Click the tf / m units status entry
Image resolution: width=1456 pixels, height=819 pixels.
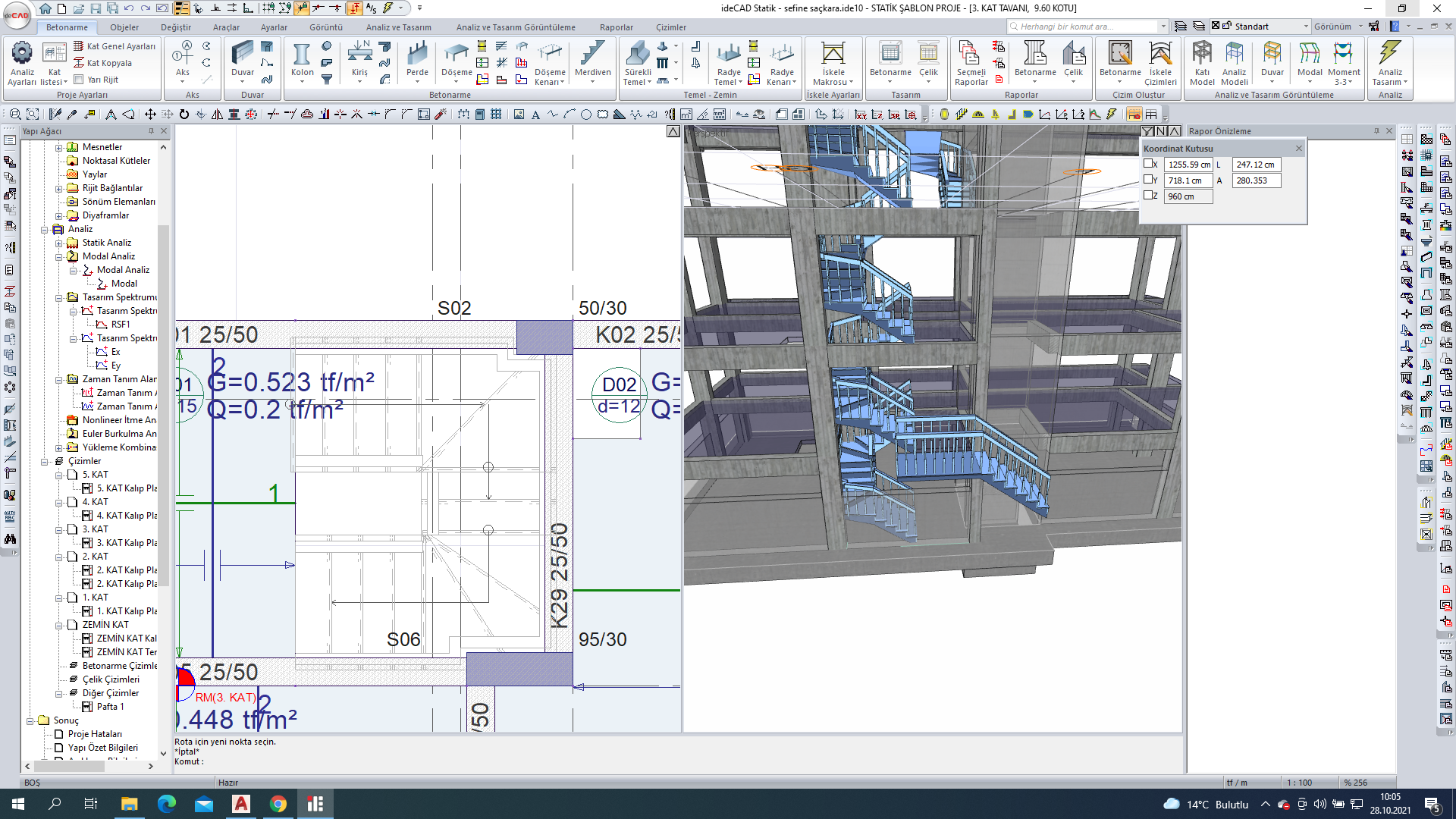pos(1236,783)
